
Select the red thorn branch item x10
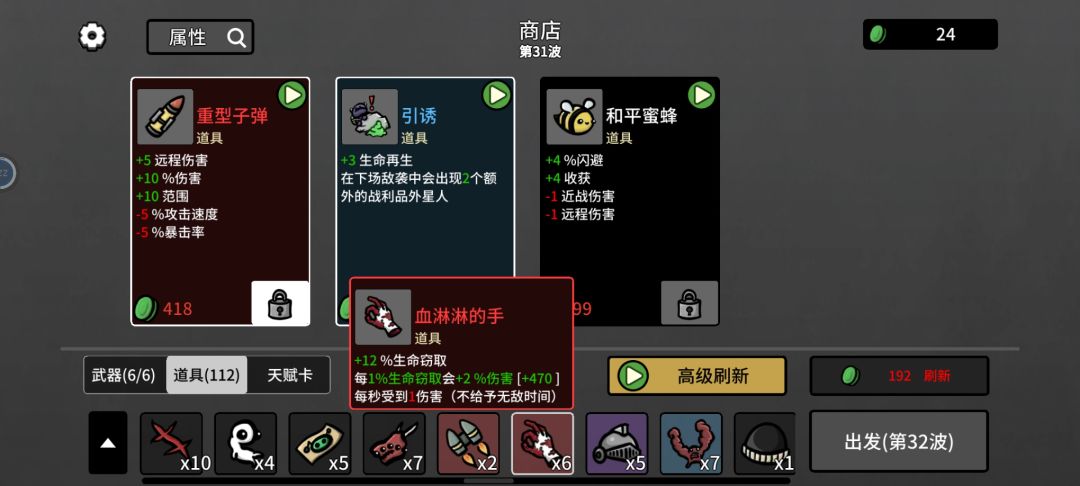172,443
